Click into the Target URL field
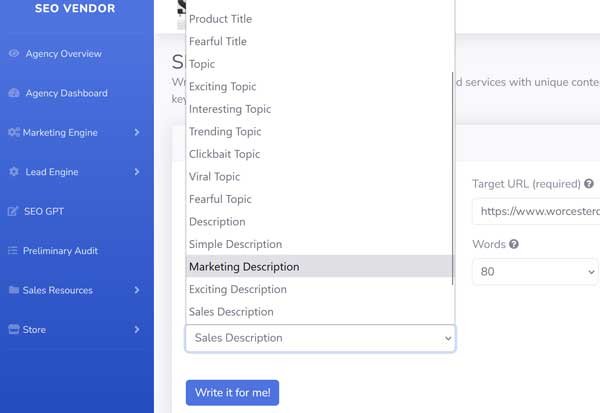This screenshot has height=413, width=600. pyautogui.click(x=535, y=212)
